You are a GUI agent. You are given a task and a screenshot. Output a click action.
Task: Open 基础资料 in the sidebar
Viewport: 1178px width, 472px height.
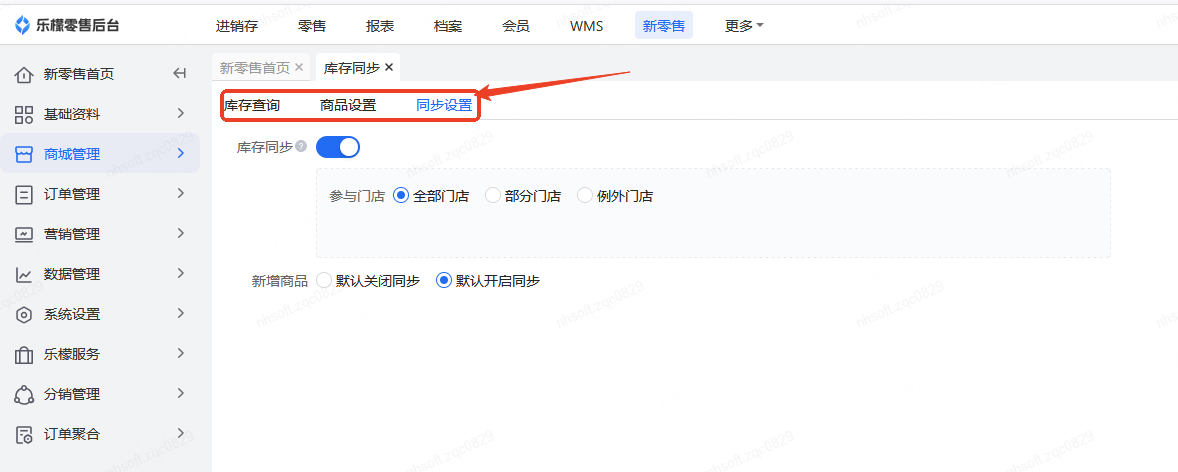[x=100, y=114]
